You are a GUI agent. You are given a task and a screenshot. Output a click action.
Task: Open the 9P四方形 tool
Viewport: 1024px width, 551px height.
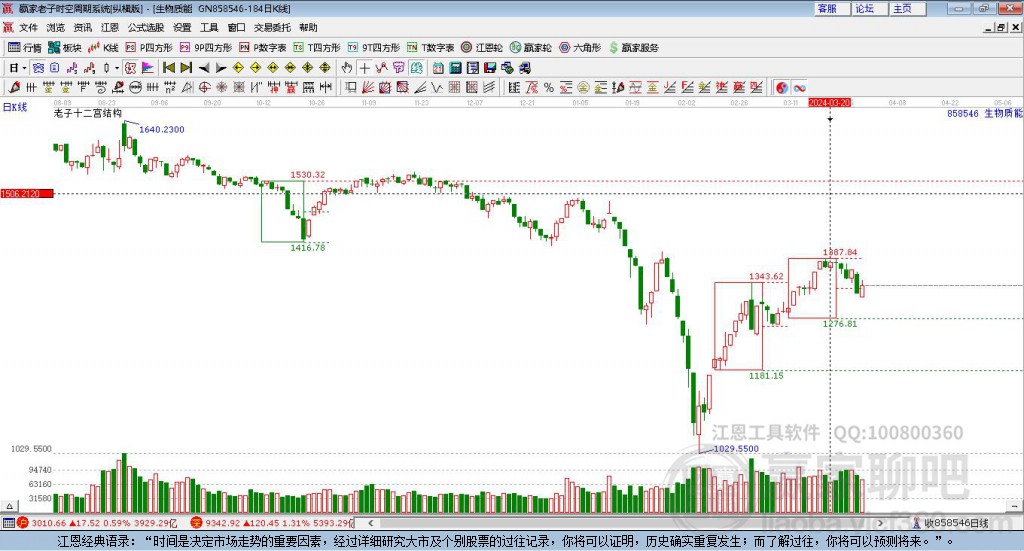[206, 48]
